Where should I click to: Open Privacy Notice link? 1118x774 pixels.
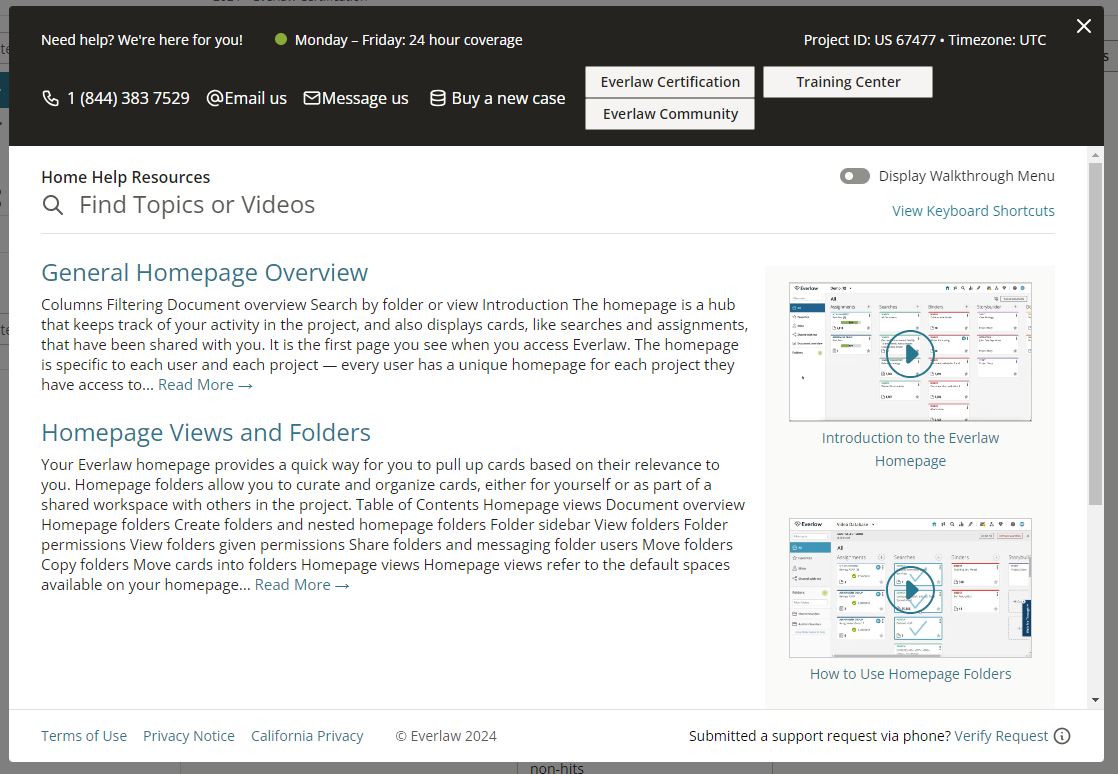tap(189, 736)
